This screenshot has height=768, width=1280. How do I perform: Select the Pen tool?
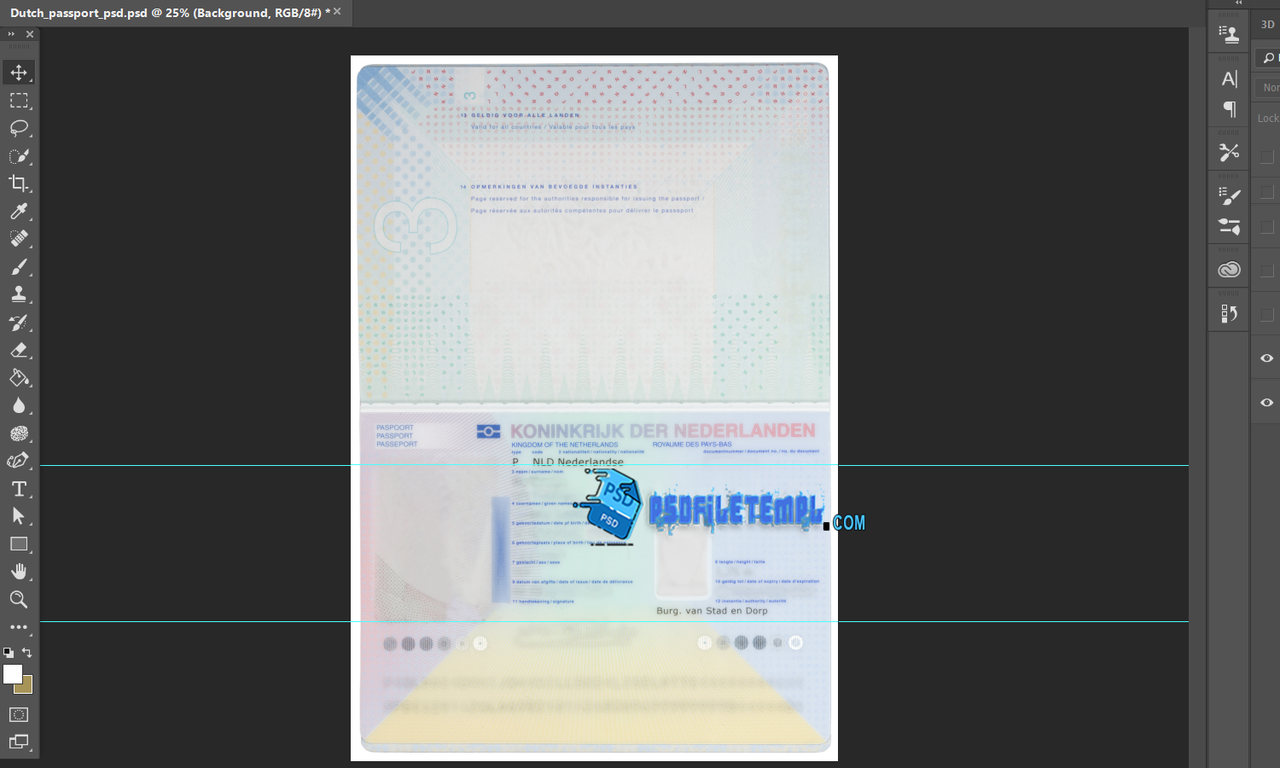click(x=19, y=461)
